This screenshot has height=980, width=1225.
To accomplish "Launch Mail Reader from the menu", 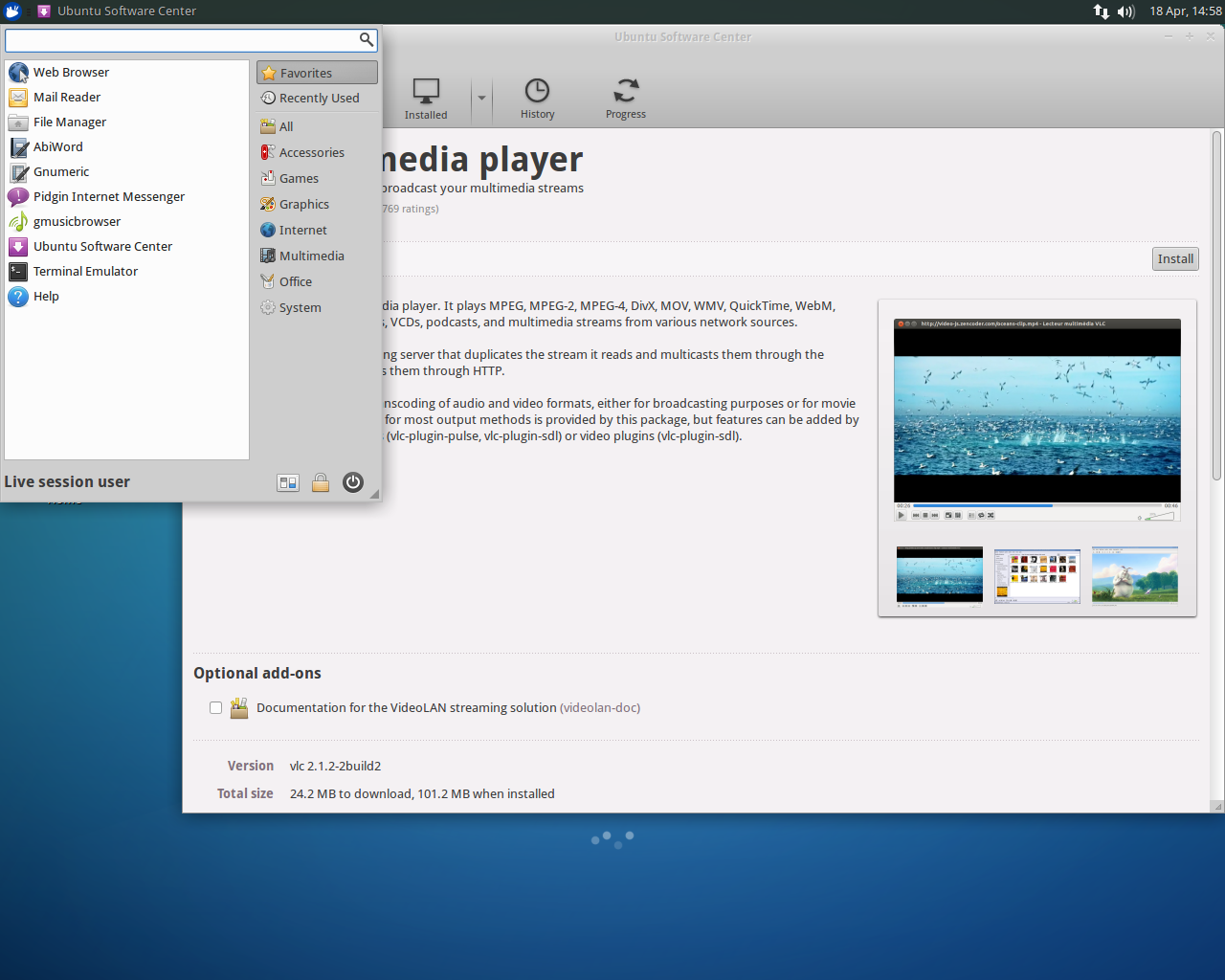I will tap(126, 98).
